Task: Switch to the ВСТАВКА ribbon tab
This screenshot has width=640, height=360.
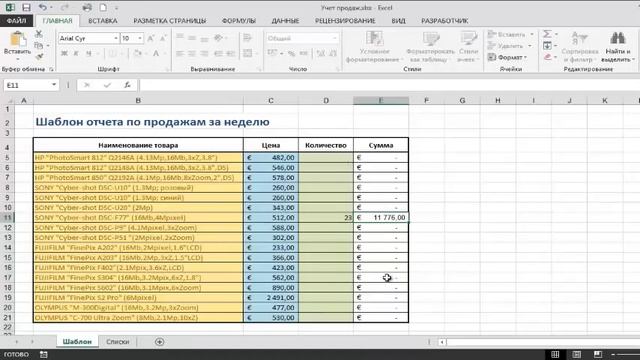Action: pos(103,21)
